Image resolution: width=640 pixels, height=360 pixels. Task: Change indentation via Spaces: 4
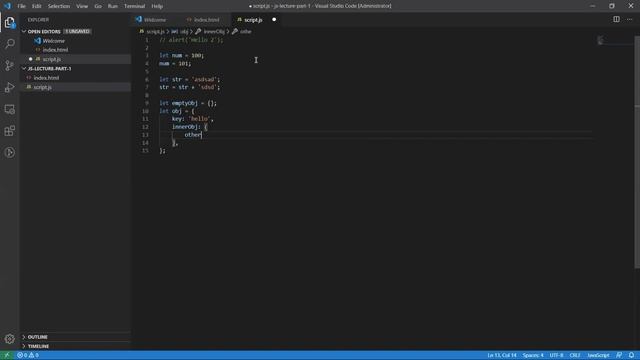pos(533,355)
